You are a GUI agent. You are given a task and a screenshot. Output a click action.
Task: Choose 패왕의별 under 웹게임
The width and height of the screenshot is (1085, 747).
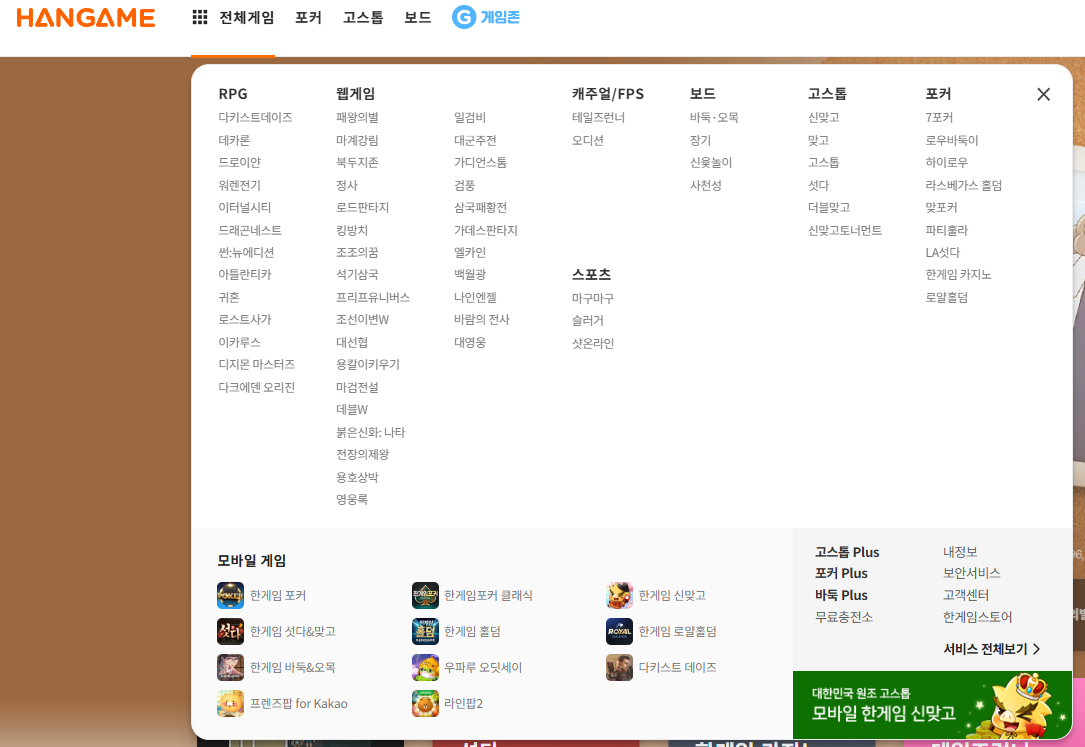[357, 118]
